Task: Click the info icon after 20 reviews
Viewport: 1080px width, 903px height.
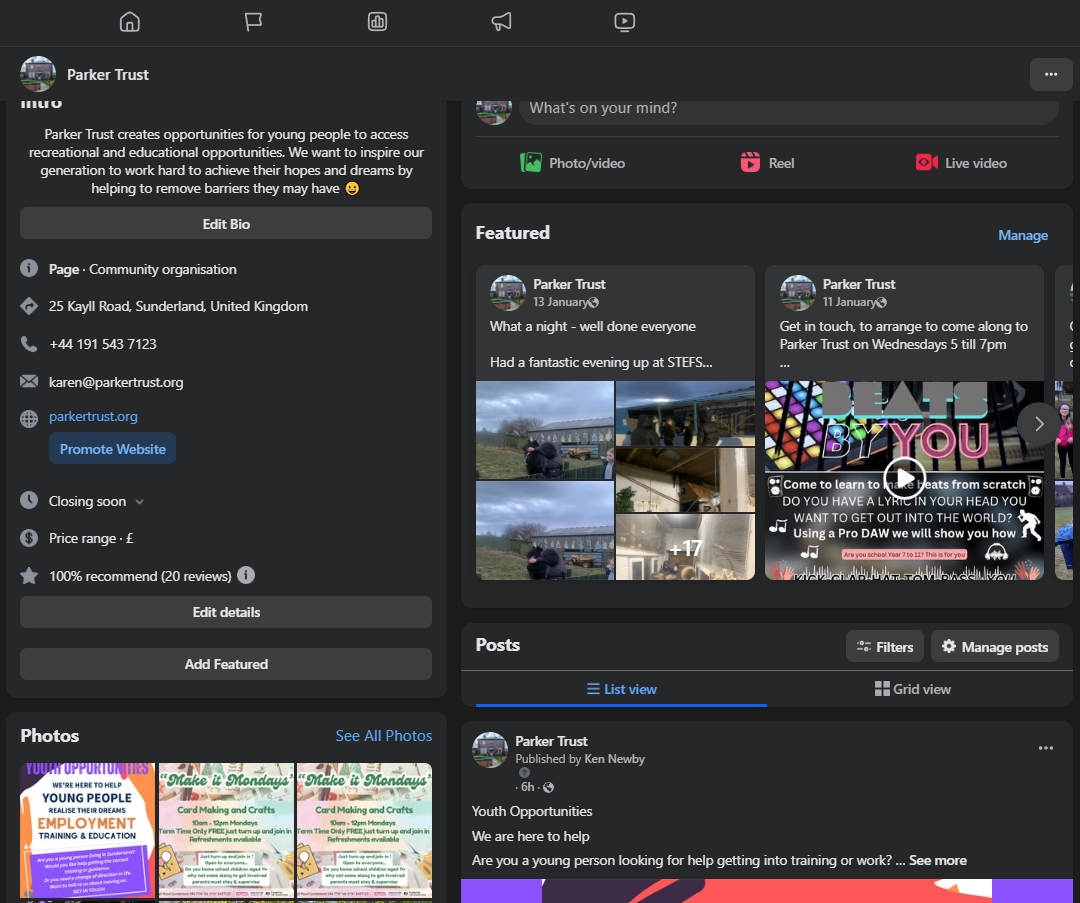Action: [246, 574]
